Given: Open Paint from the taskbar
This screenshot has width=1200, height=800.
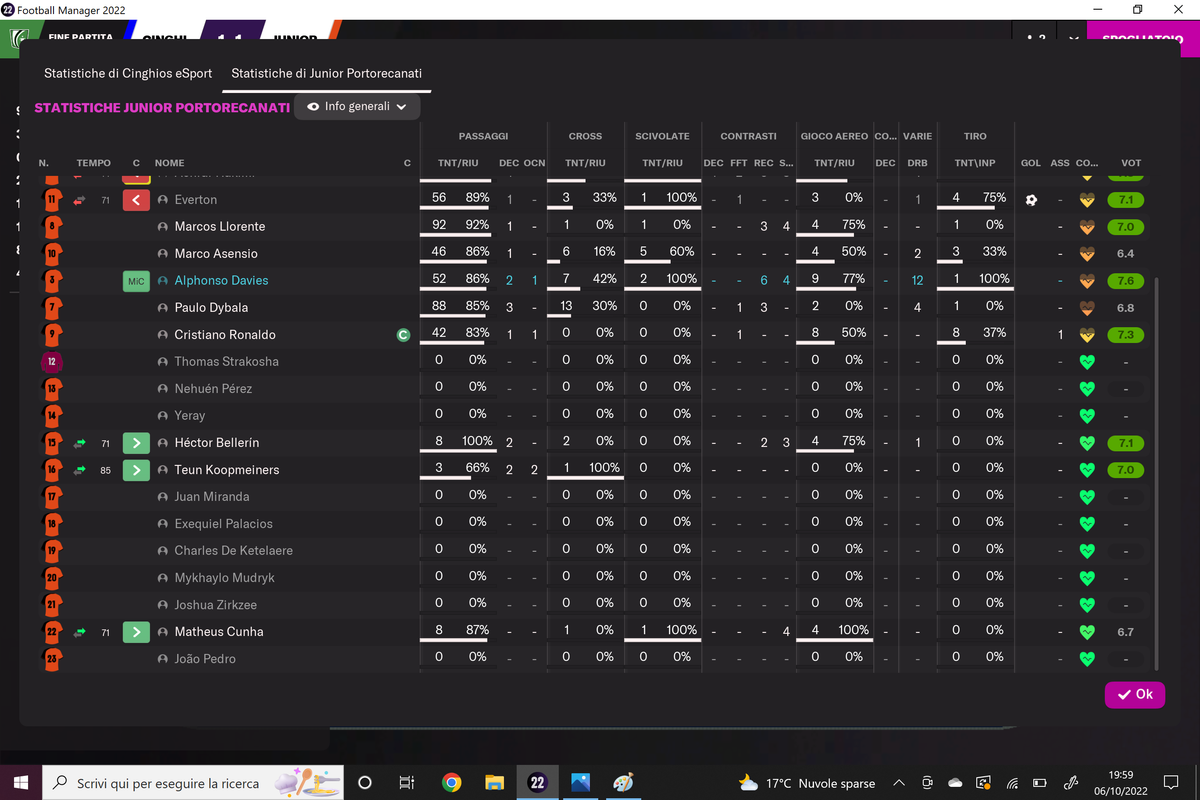Looking at the screenshot, I should pyautogui.click(x=623, y=783).
